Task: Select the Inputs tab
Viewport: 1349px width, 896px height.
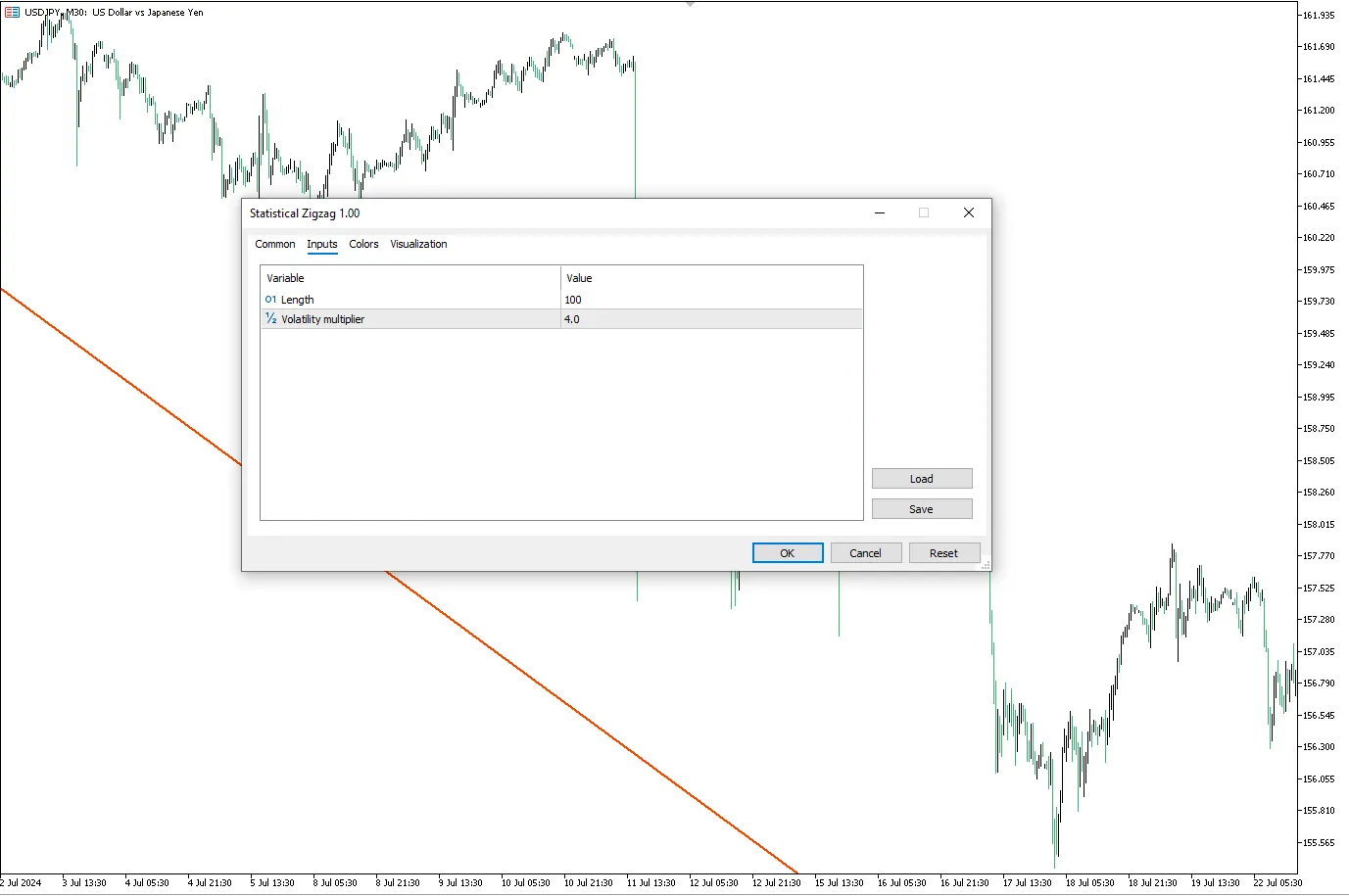Action: coord(321,245)
